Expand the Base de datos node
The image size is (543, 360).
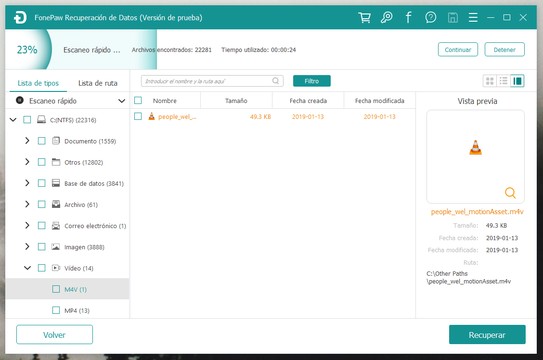(27, 183)
